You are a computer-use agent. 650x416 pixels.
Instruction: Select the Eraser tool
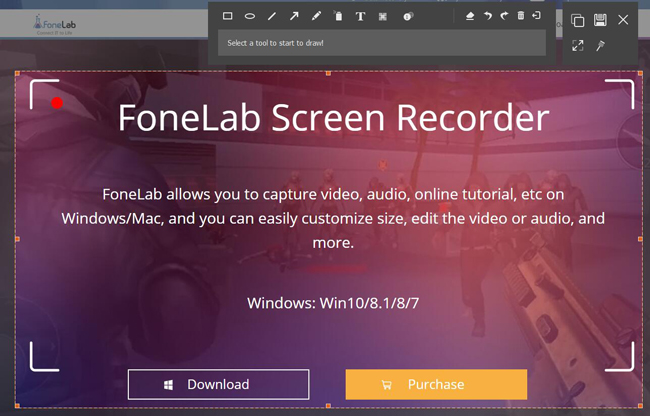click(x=470, y=16)
